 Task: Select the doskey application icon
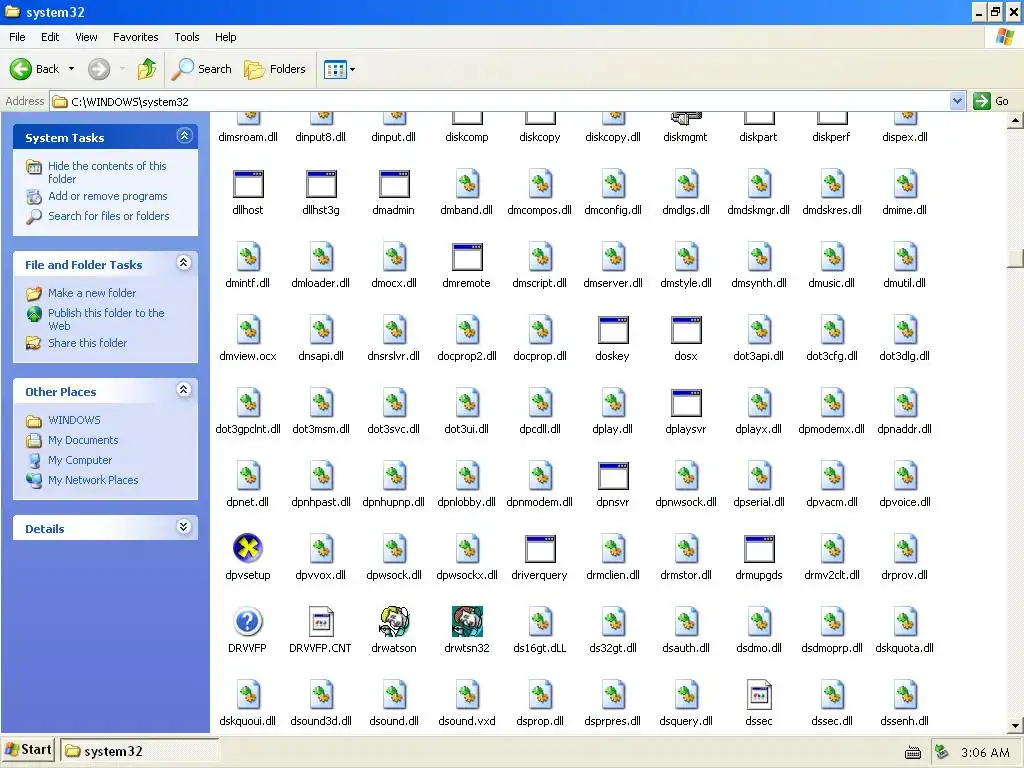[x=613, y=330]
